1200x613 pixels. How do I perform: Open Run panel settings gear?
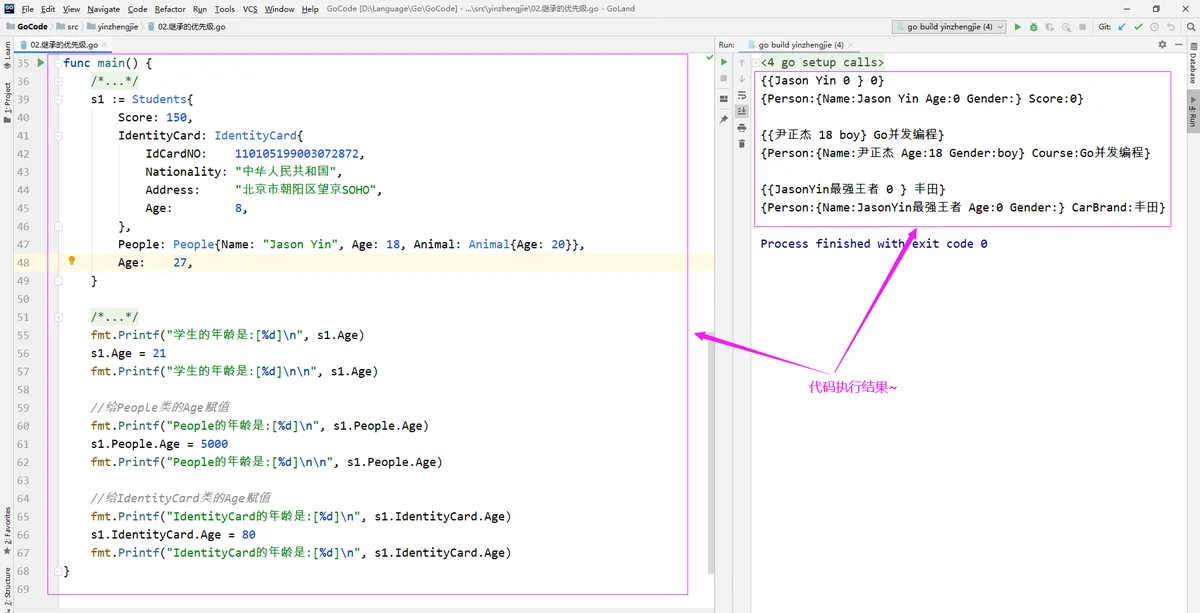1162,45
